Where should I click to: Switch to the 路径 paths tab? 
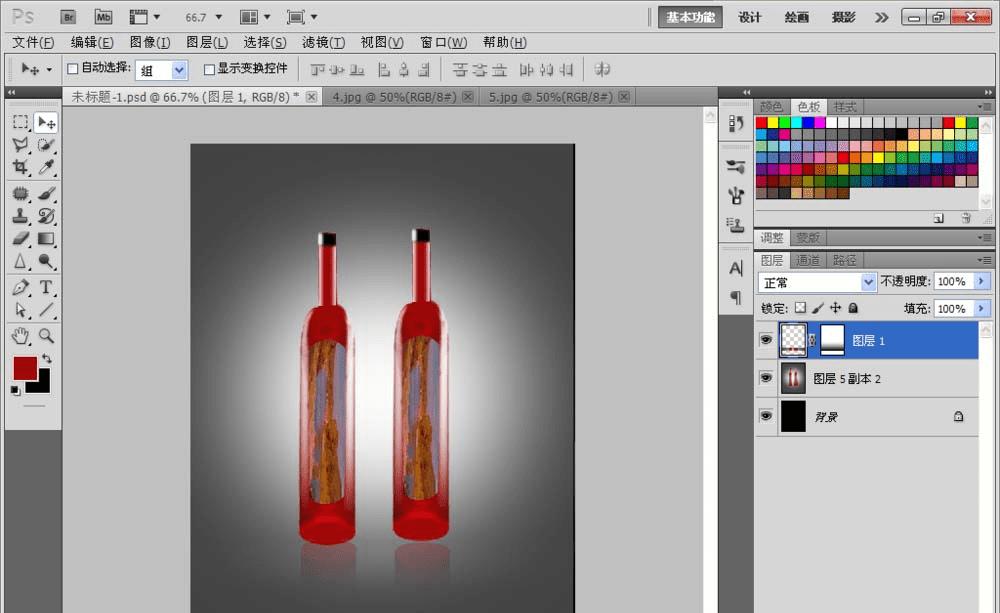tap(844, 260)
